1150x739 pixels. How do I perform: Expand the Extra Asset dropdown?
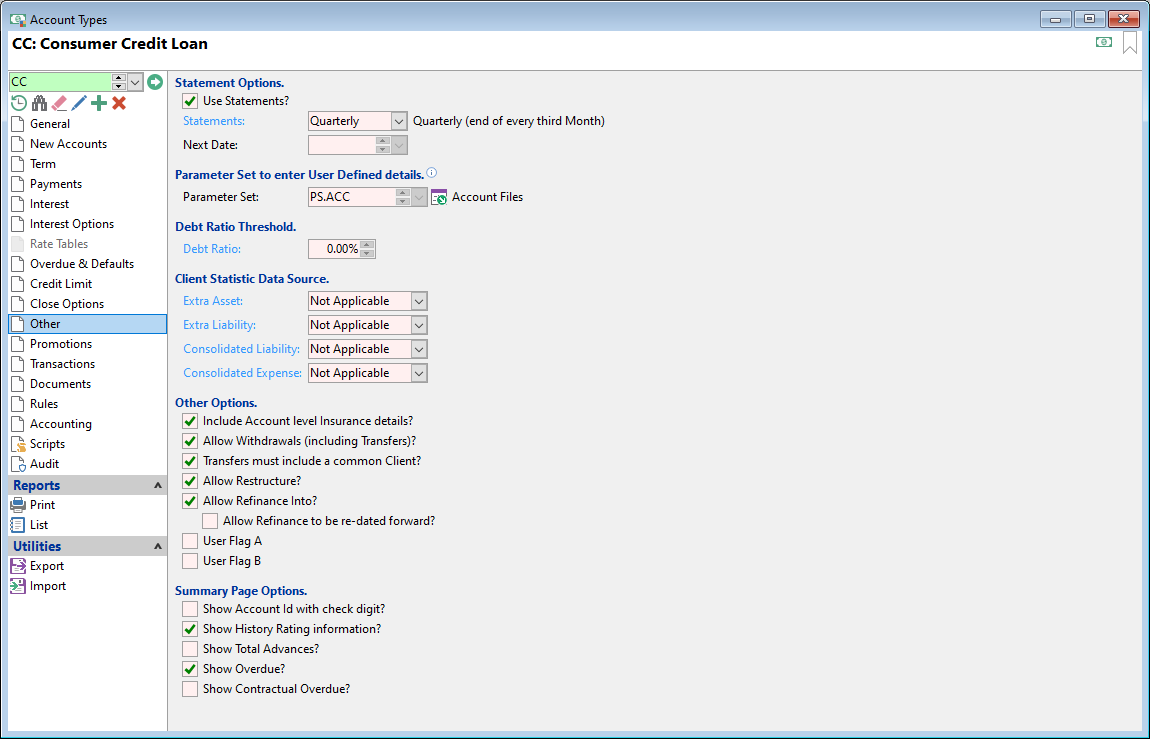[x=419, y=301]
